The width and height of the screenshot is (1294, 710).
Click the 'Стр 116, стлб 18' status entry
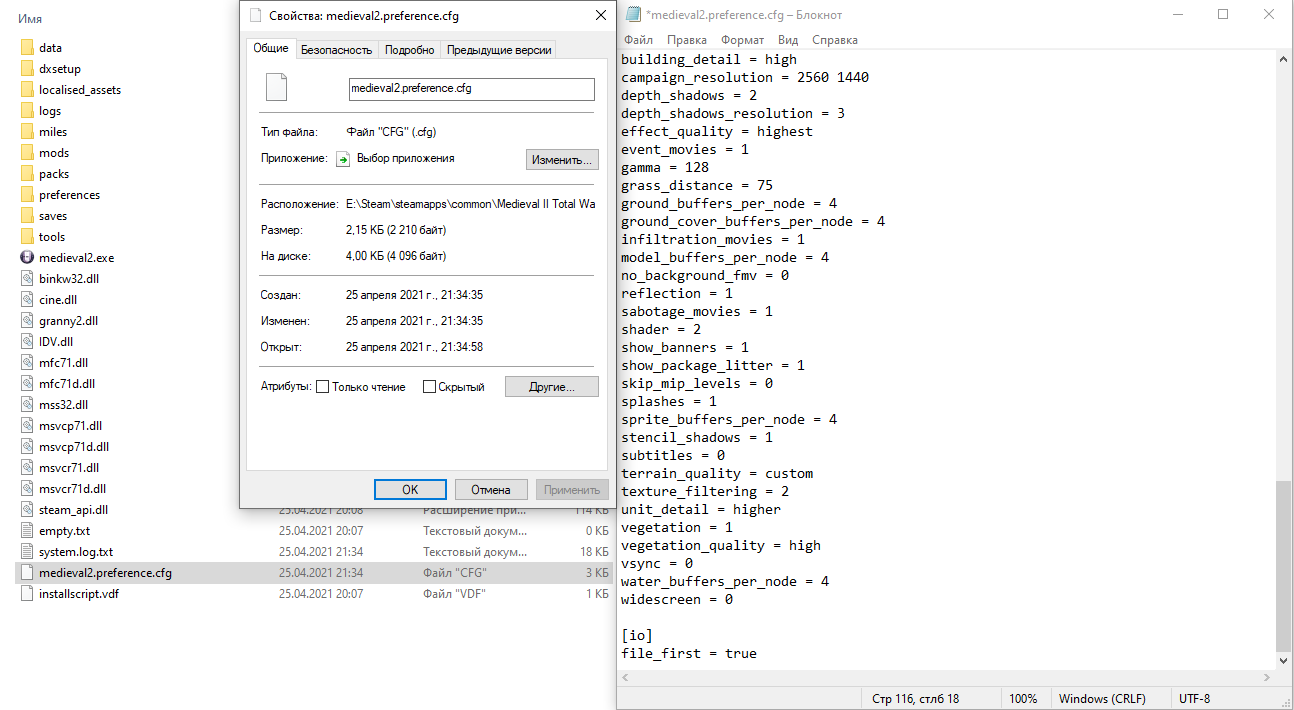(915, 698)
